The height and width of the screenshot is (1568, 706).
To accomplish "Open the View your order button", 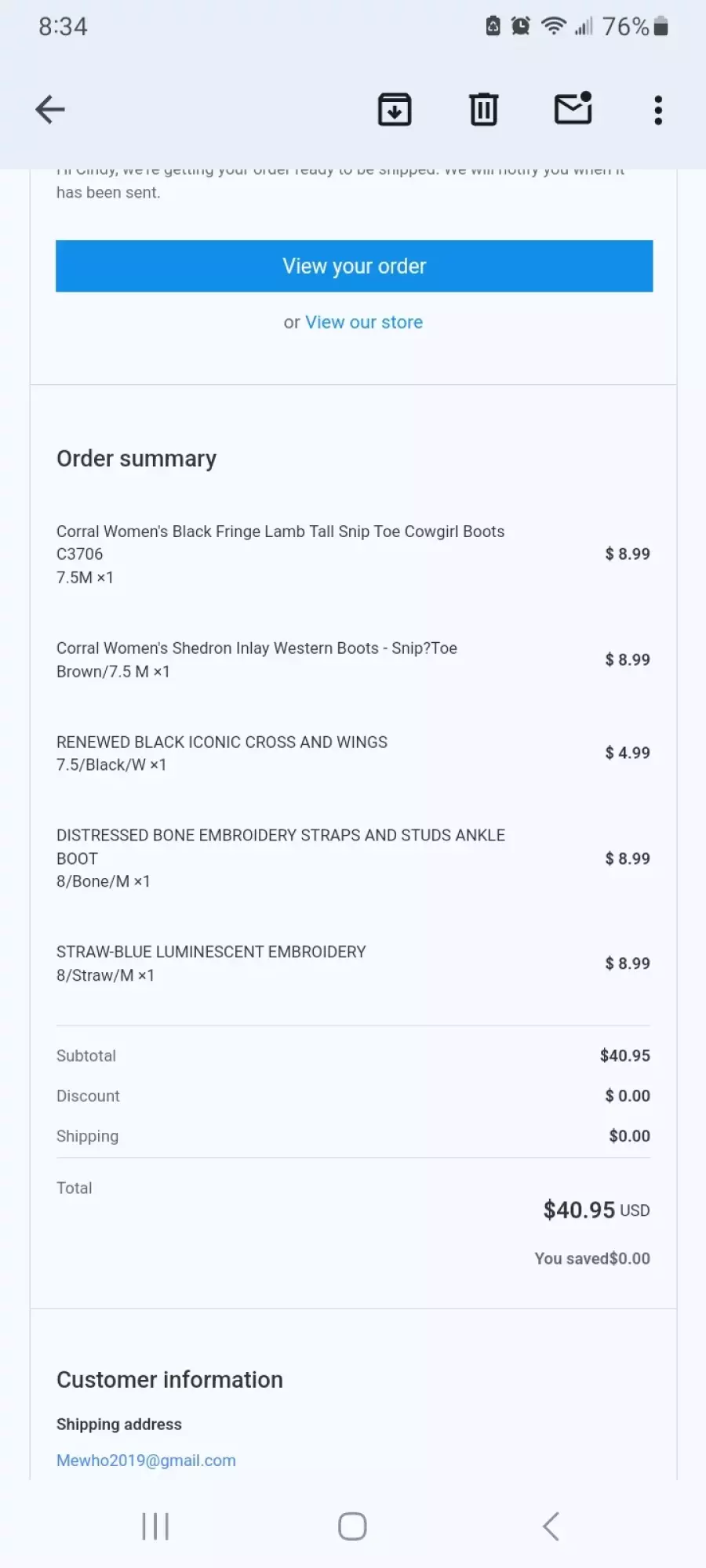I will [354, 266].
